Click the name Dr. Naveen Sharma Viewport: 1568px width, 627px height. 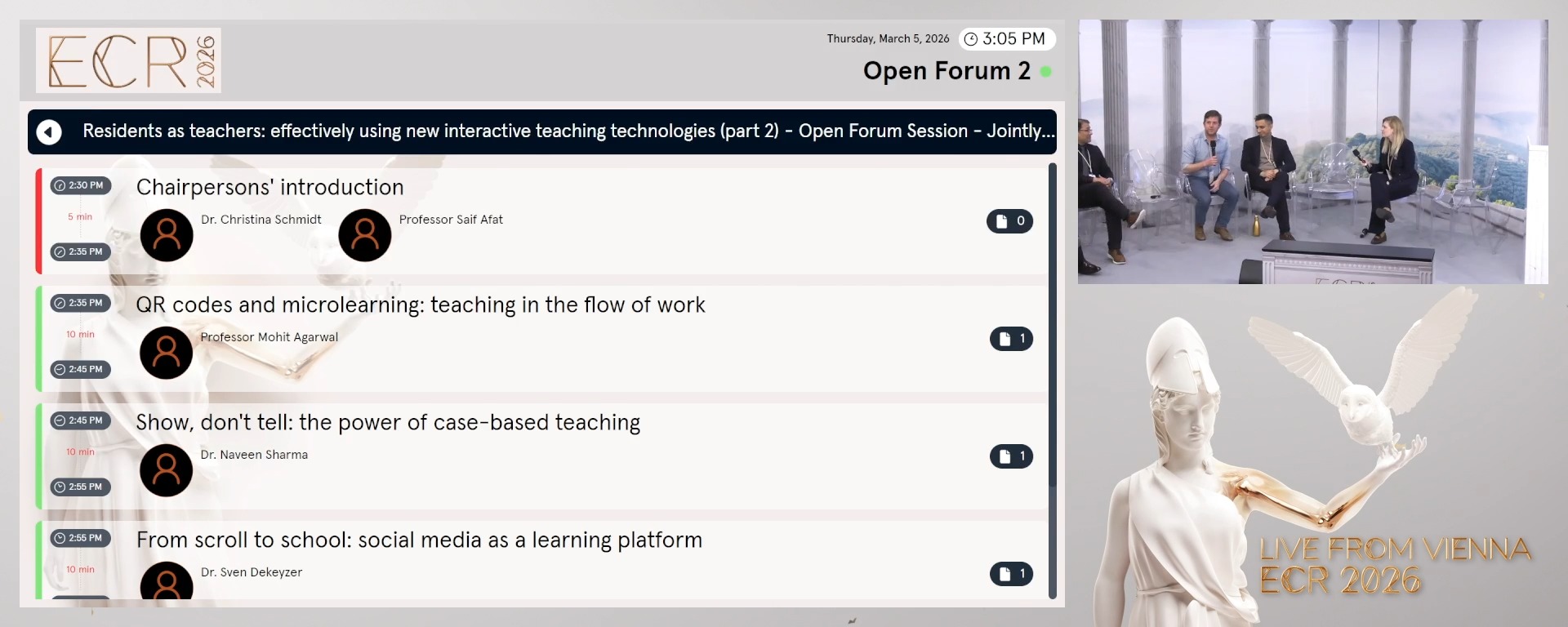[254, 455]
